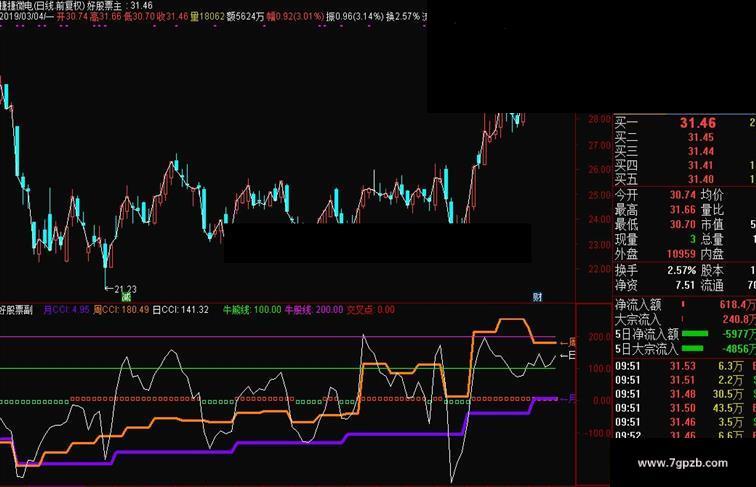Click the 外盘 value 10959
This screenshot has width=756, height=487.
(x=681, y=254)
